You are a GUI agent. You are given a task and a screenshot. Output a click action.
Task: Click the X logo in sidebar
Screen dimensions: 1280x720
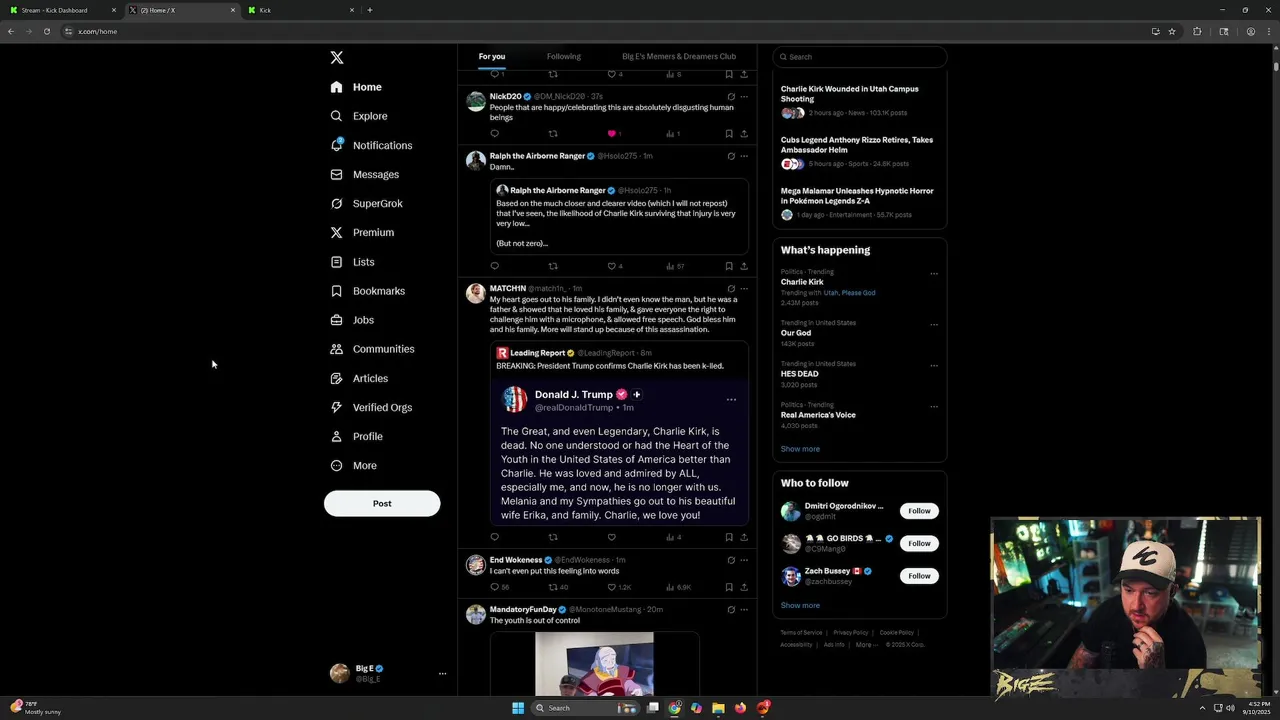coord(337,58)
